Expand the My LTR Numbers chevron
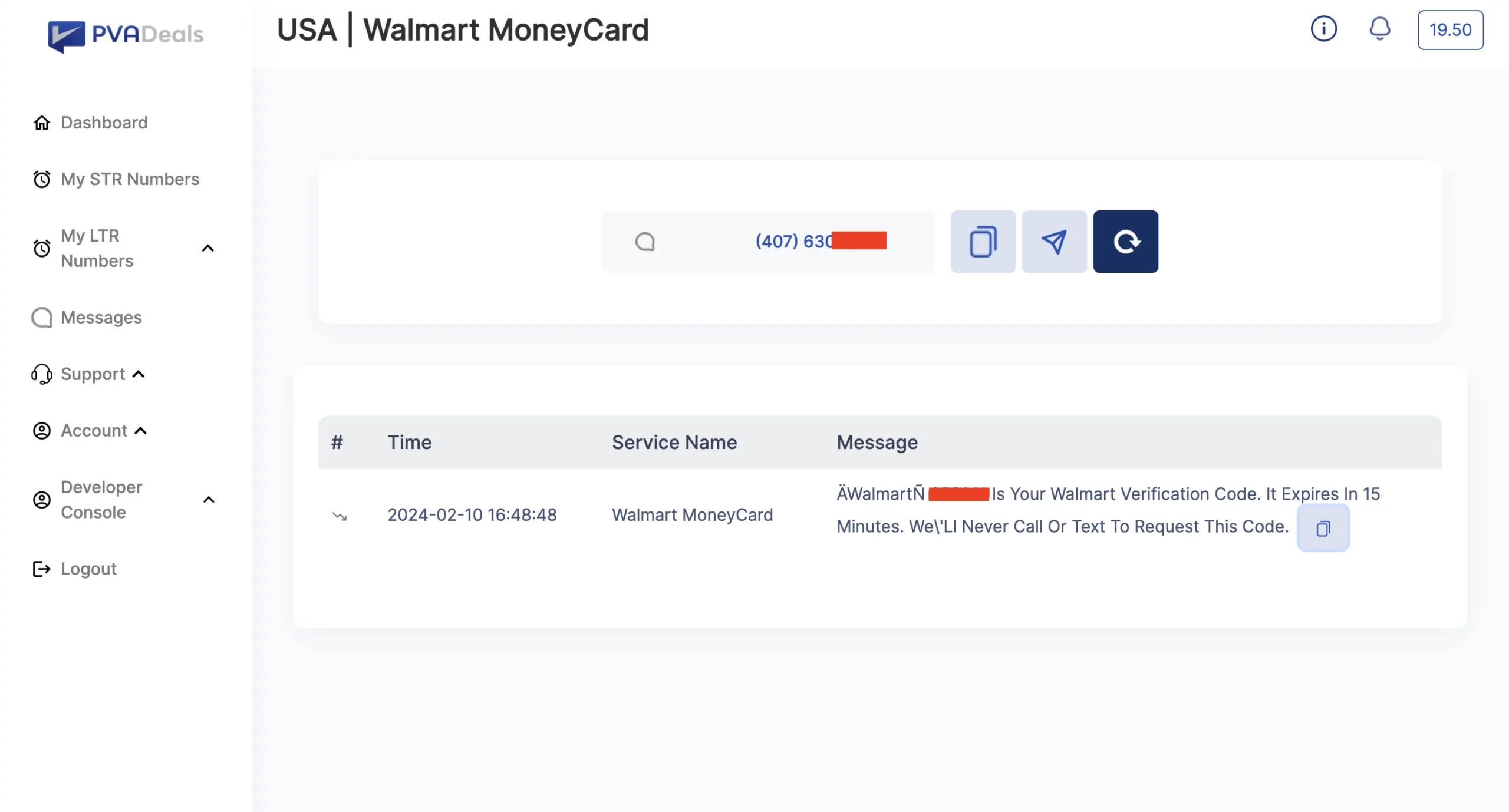This screenshot has height=812, width=1509. coord(208,249)
